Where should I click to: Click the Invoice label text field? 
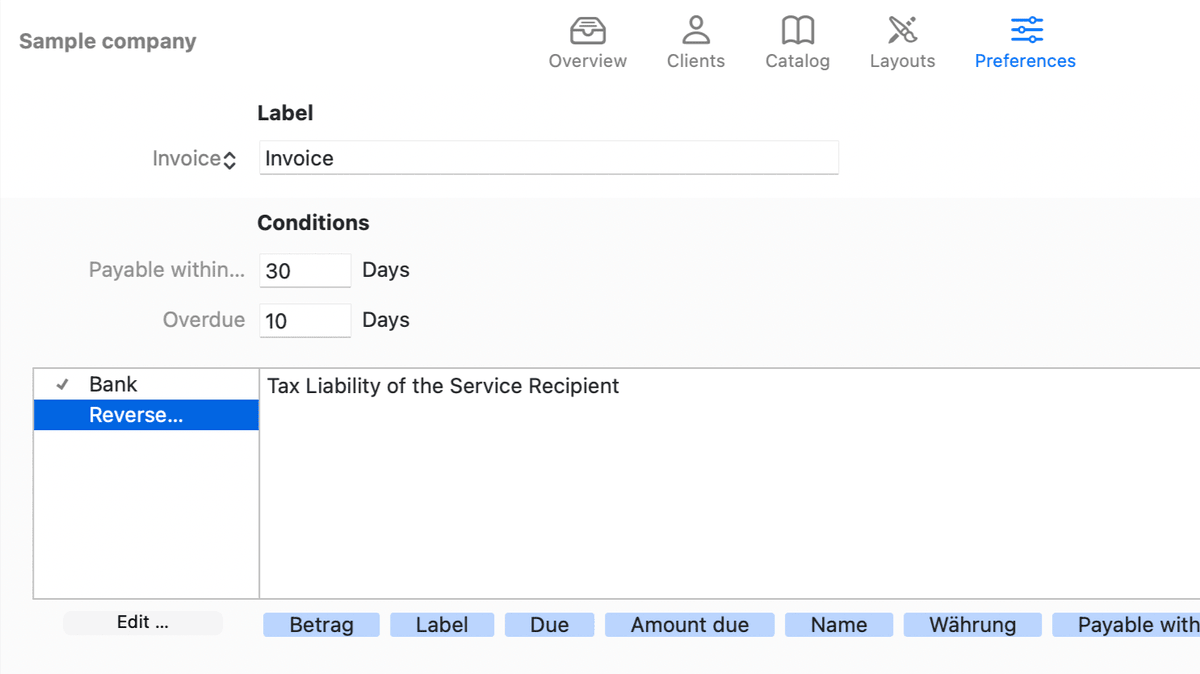tap(548, 158)
